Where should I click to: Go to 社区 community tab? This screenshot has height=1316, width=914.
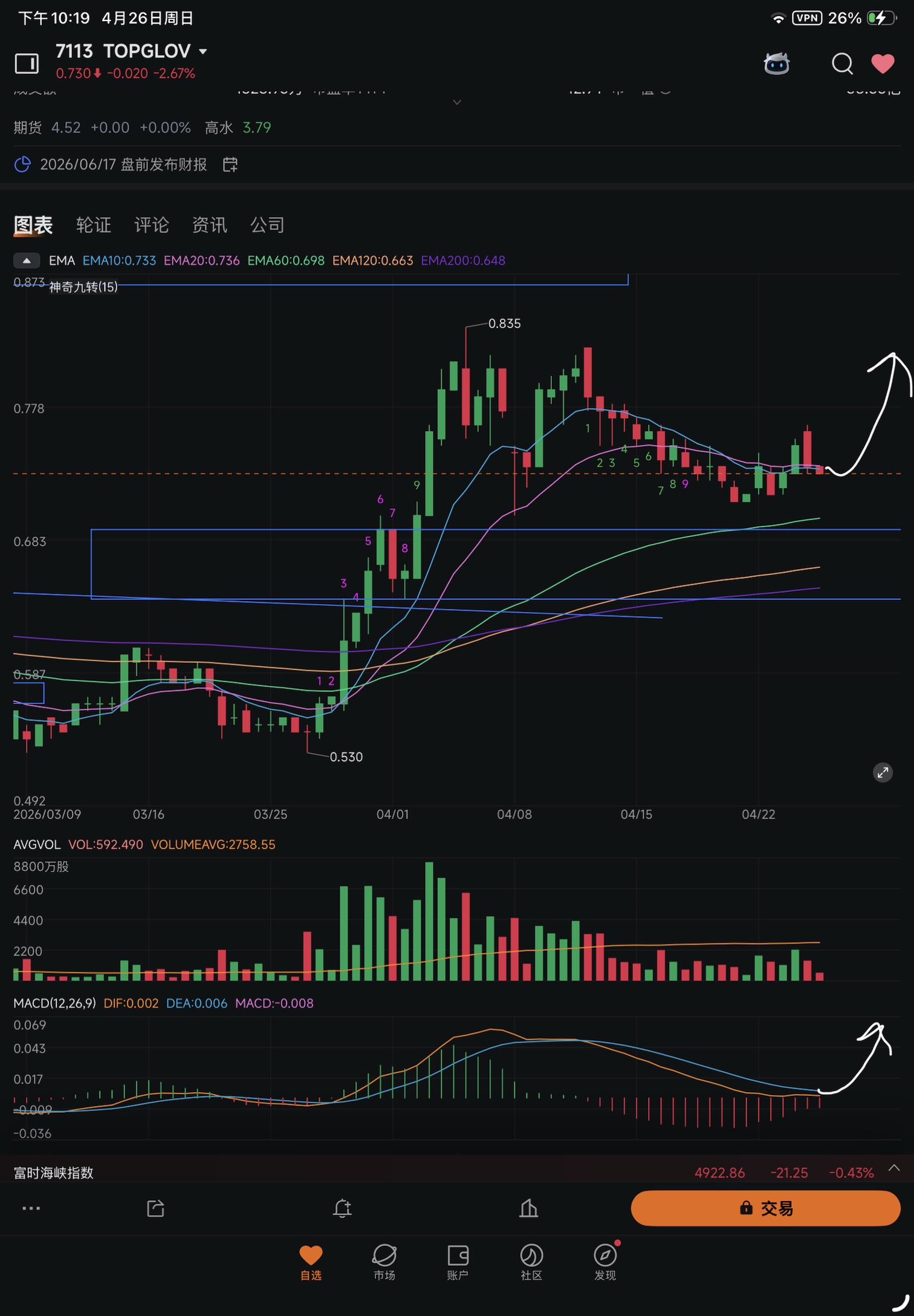point(531,1262)
